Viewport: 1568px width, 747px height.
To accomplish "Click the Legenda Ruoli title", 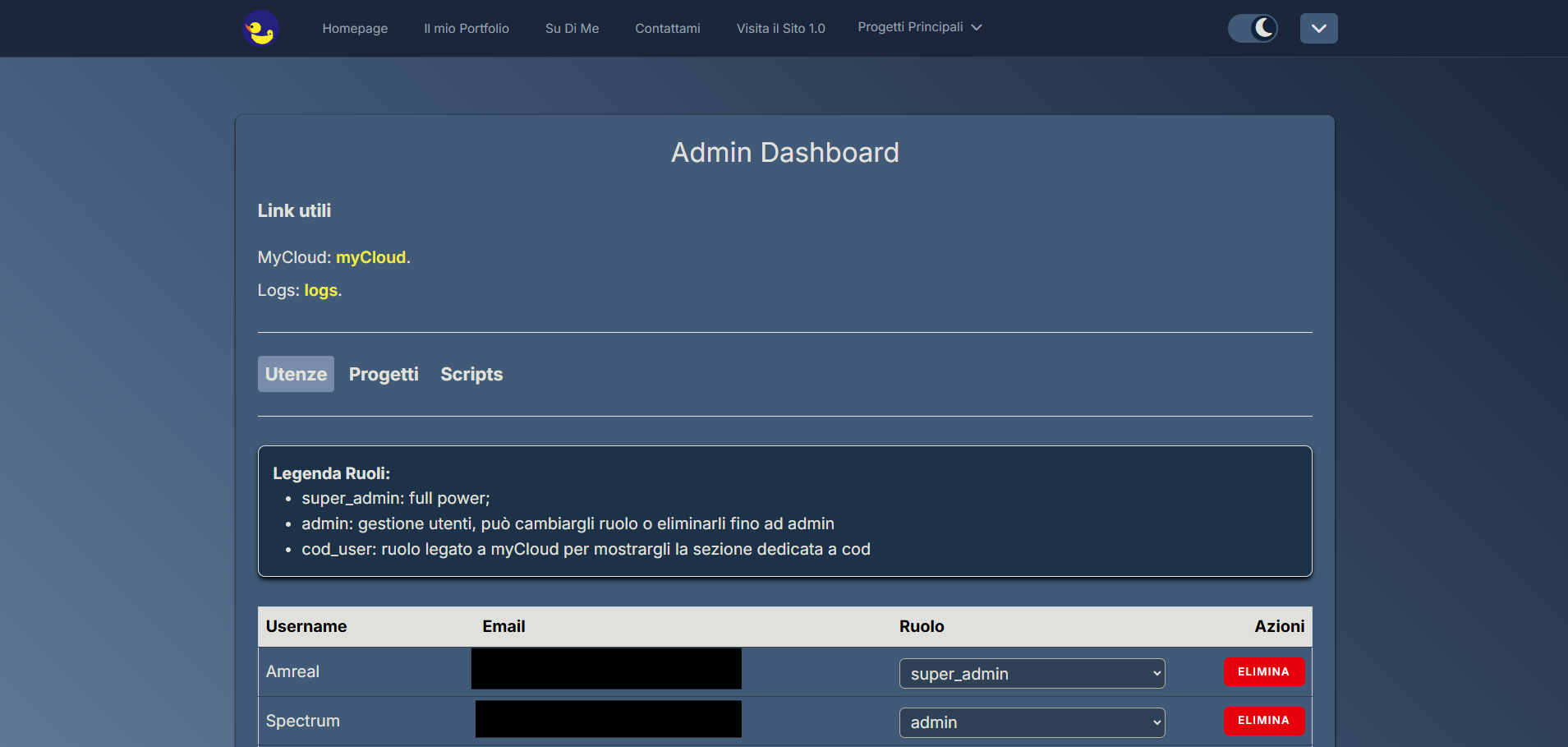I will pyautogui.click(x=331, y=473).
